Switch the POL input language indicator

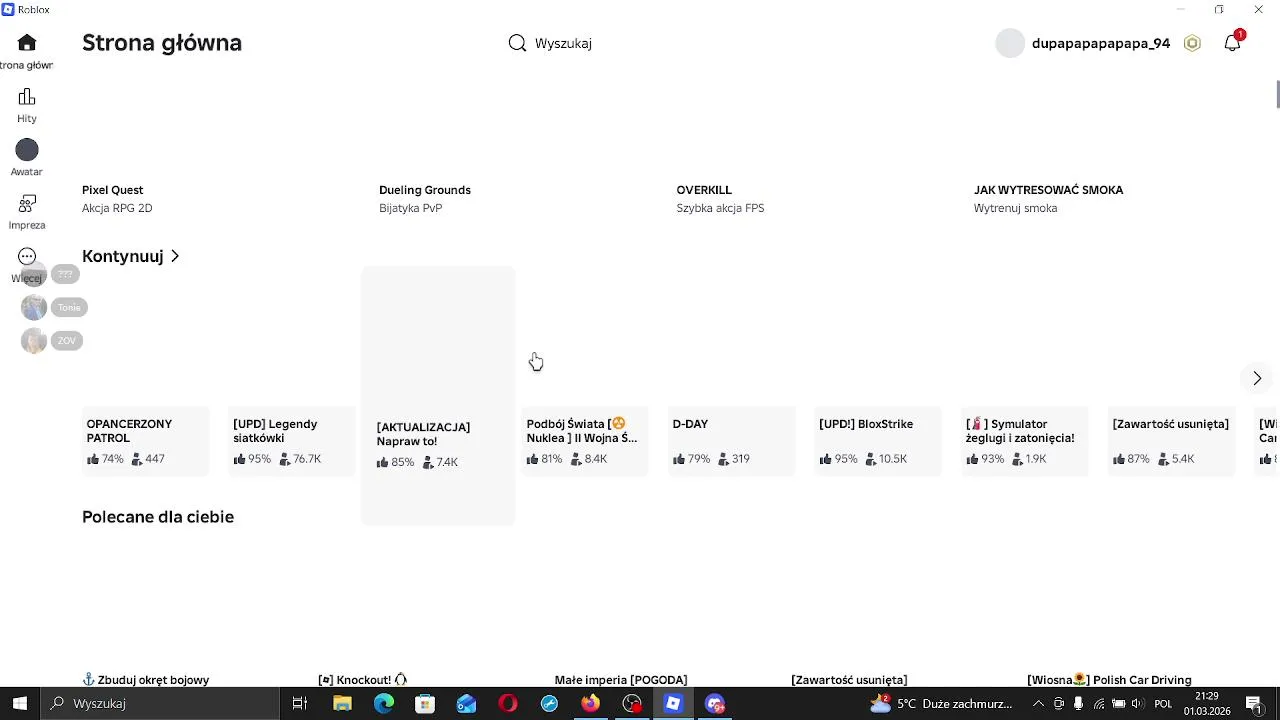[1163, 704]
